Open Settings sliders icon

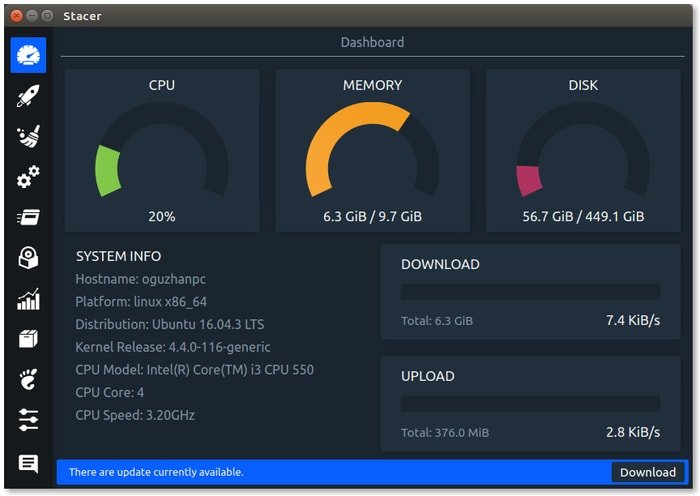click(28, 420)
